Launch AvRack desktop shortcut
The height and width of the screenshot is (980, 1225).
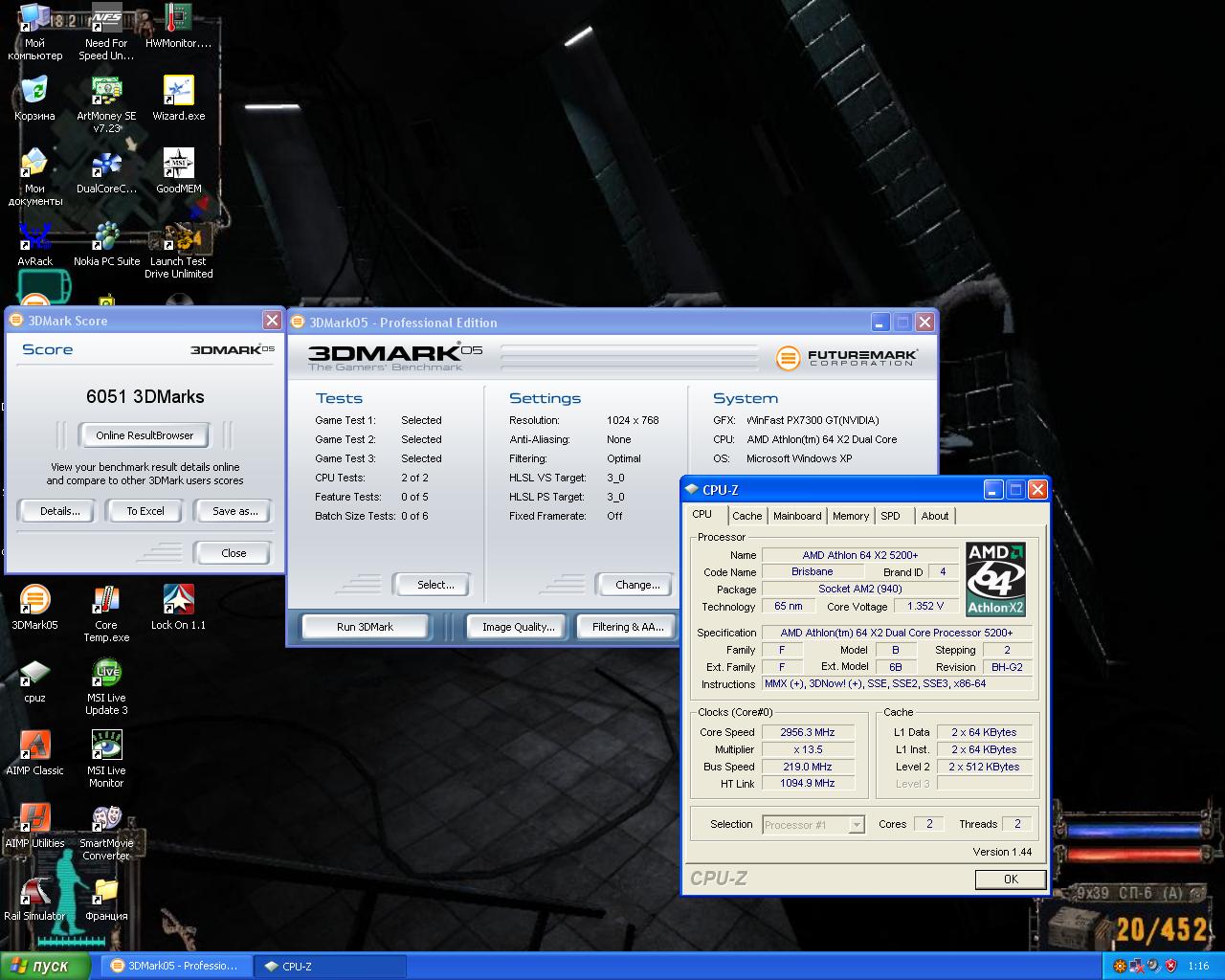coord(34,245)
